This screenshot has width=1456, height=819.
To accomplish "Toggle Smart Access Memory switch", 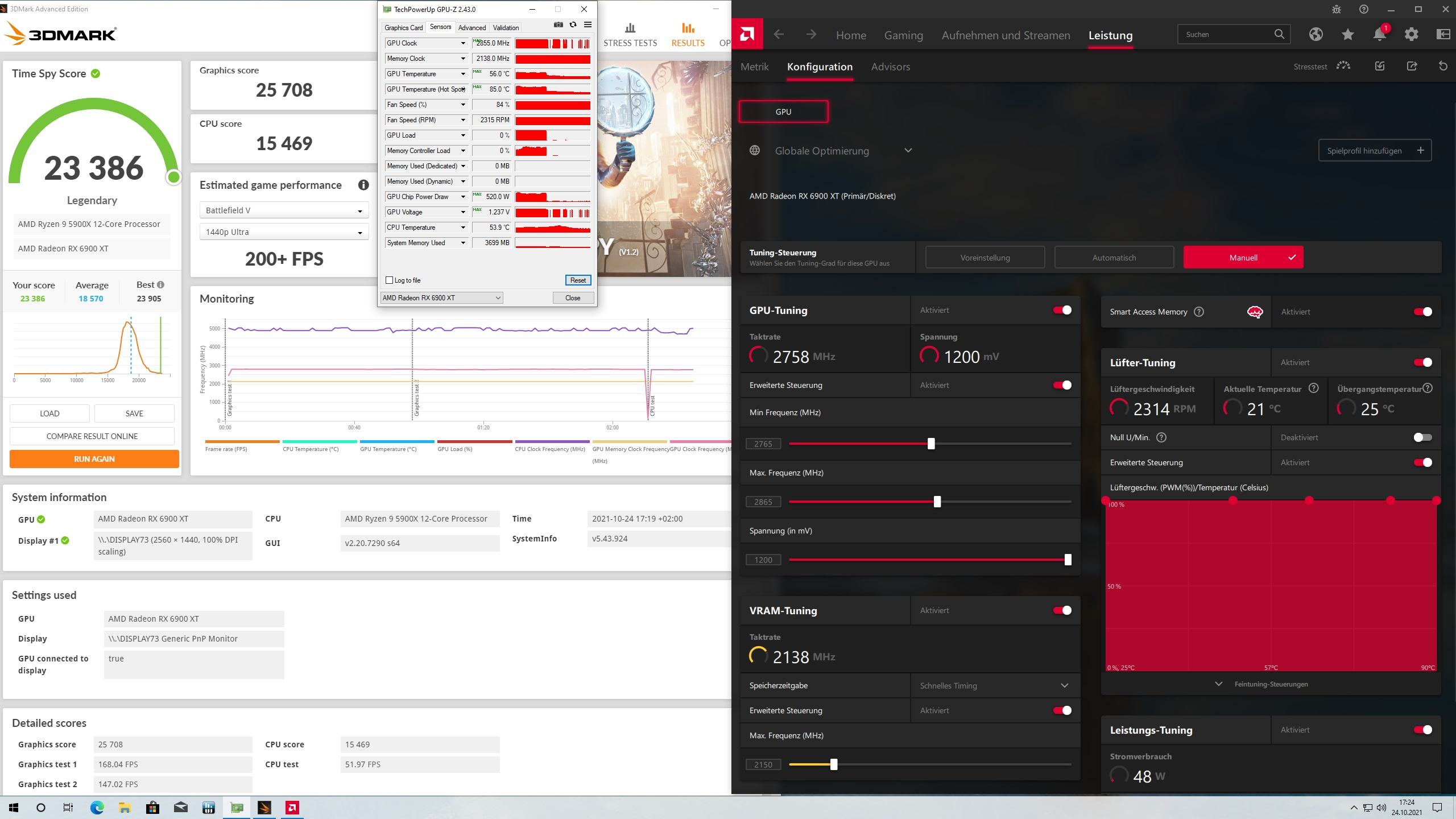I will 1422,312.
